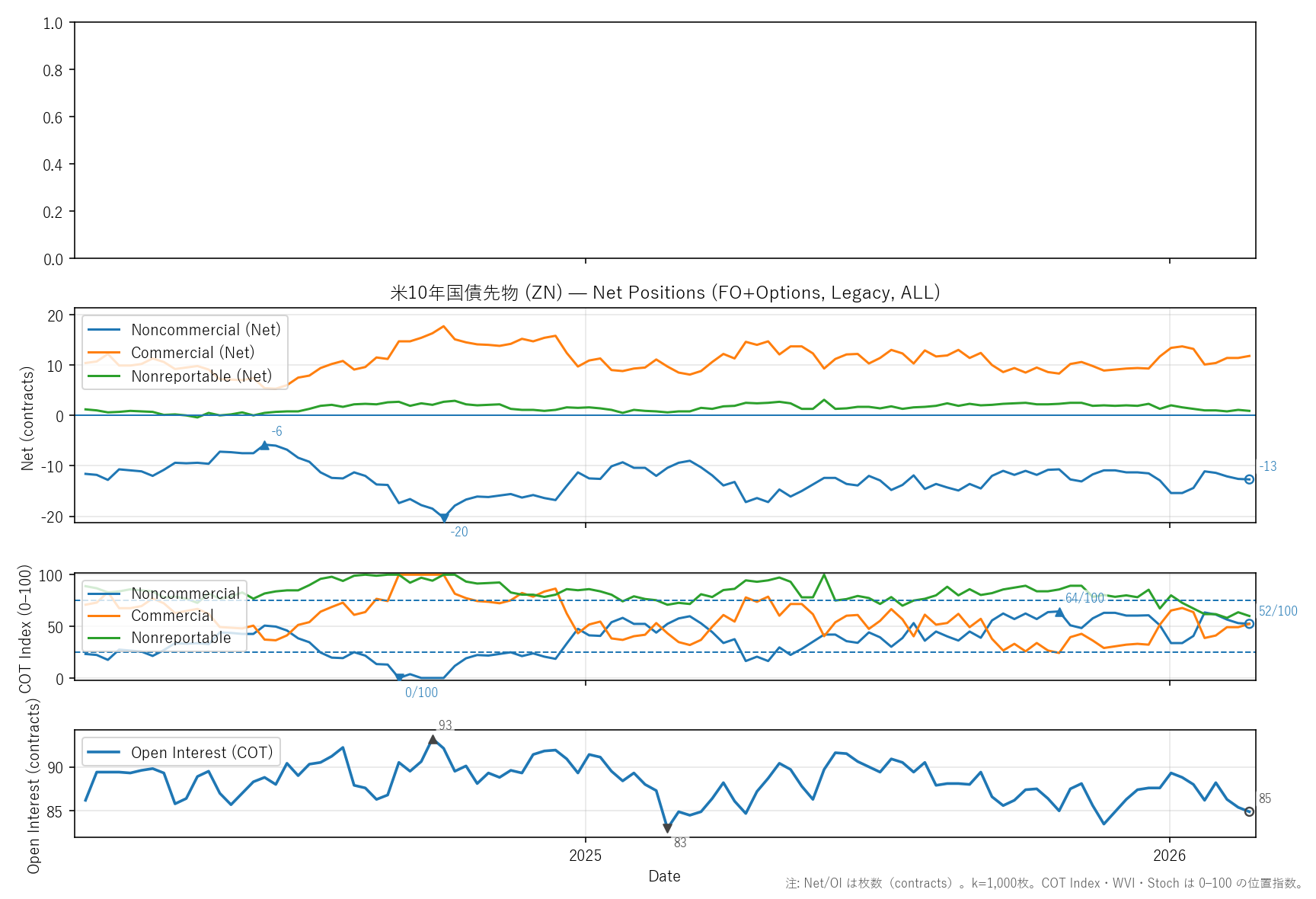Viewport: 1316px width, 899px height.
Task: Click the -6 peak triangle marker
Action: click(x=264, y=446)
